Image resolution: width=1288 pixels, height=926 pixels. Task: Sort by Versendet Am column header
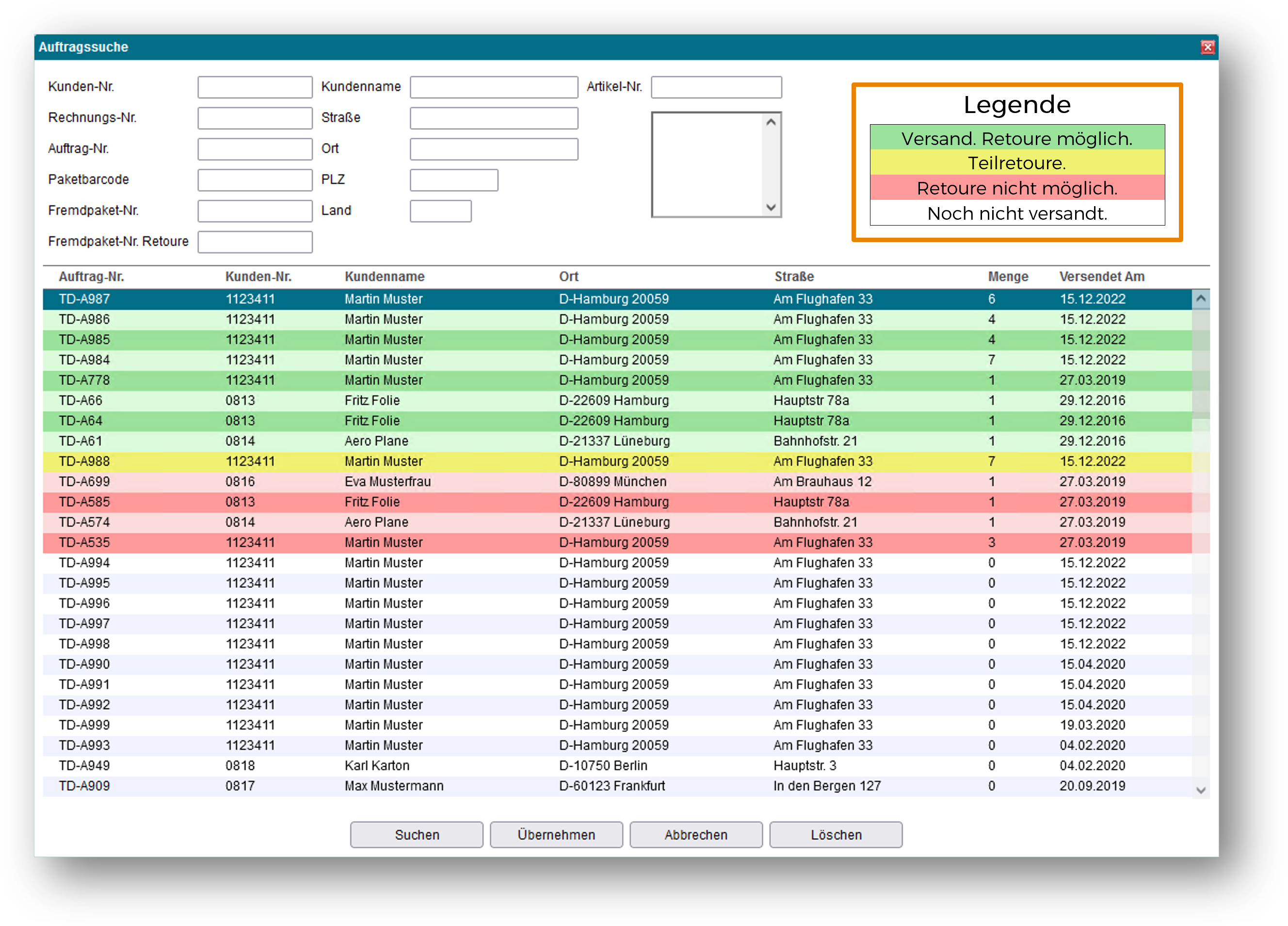tap(1102, 276)
